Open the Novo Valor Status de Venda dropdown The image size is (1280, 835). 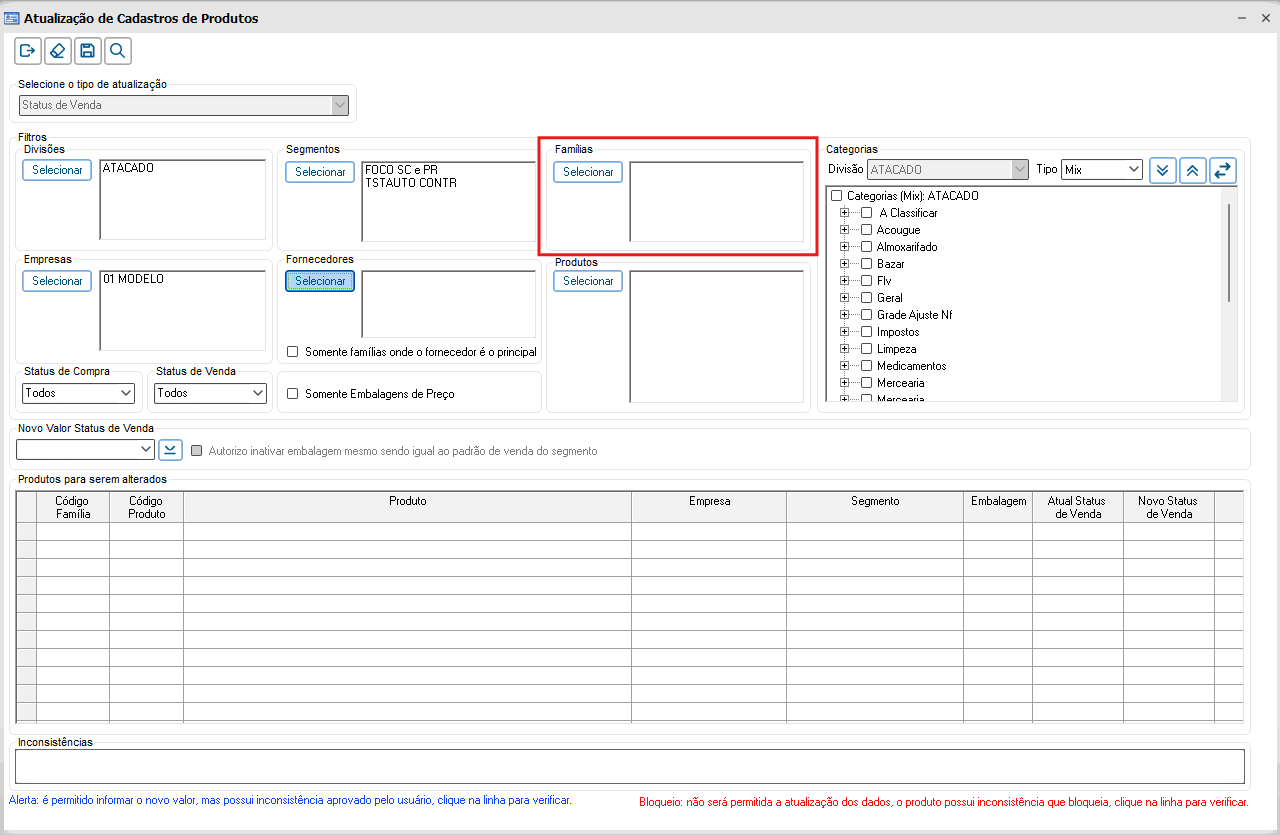(x=85, y=450)
